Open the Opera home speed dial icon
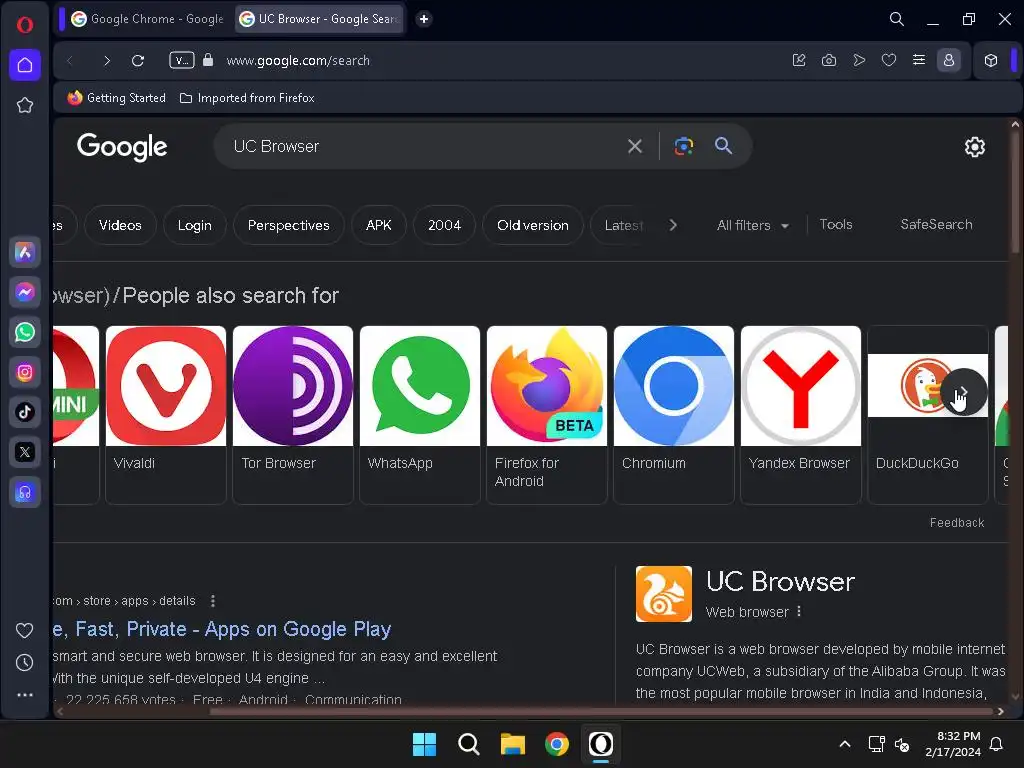Screen dimensions: 1024x768 (25, 65)
